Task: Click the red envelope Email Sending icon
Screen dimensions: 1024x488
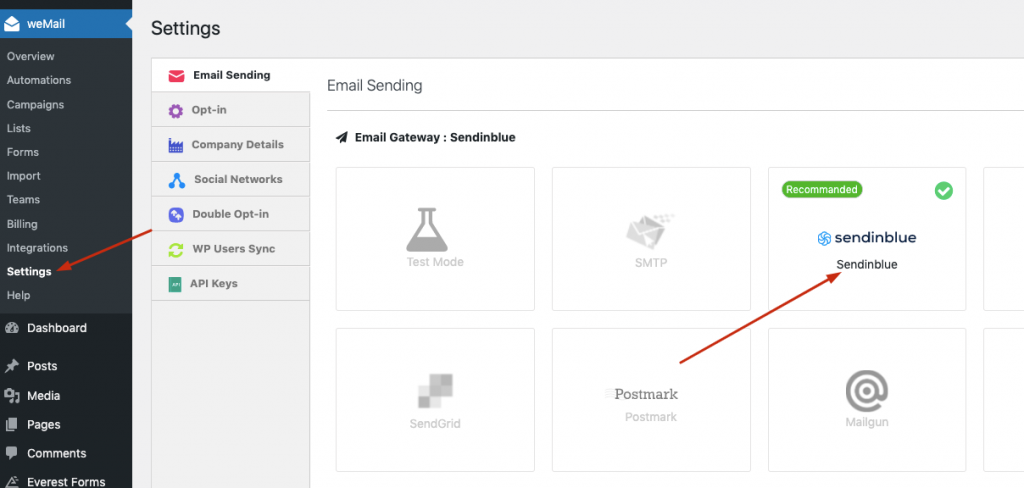Action: tap(176, 76)
